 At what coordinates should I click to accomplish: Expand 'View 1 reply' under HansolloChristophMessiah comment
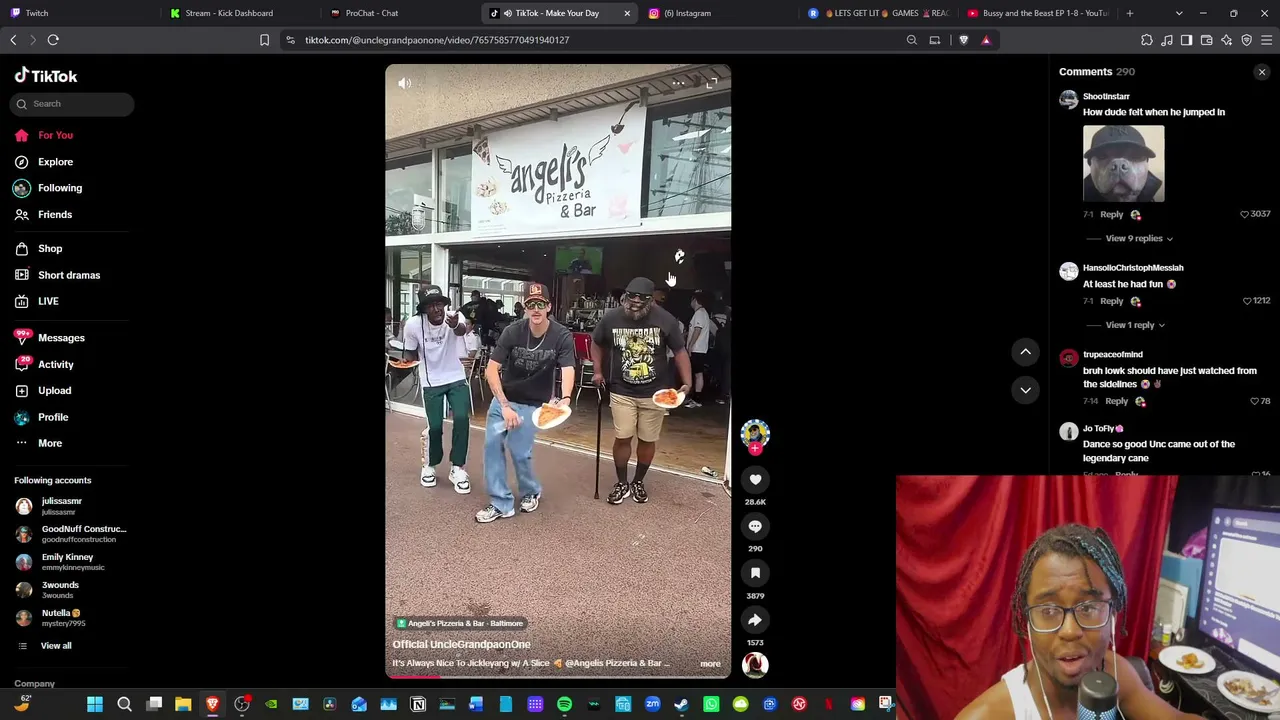click(x=1135, y=325)
